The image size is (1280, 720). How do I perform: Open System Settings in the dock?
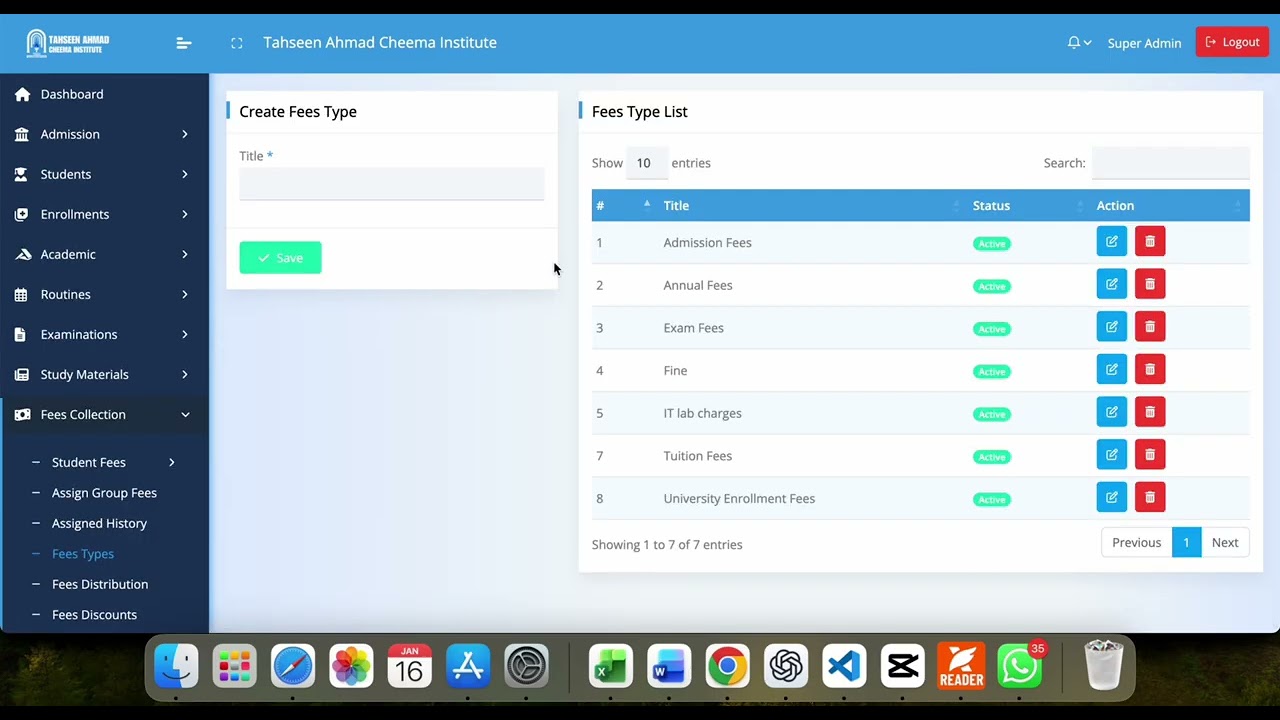(526, 666)
